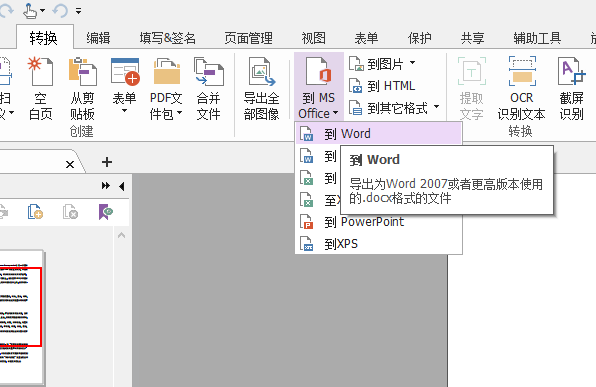
Task: Click the delete bookmark page icon
Action: click(70, 212)
